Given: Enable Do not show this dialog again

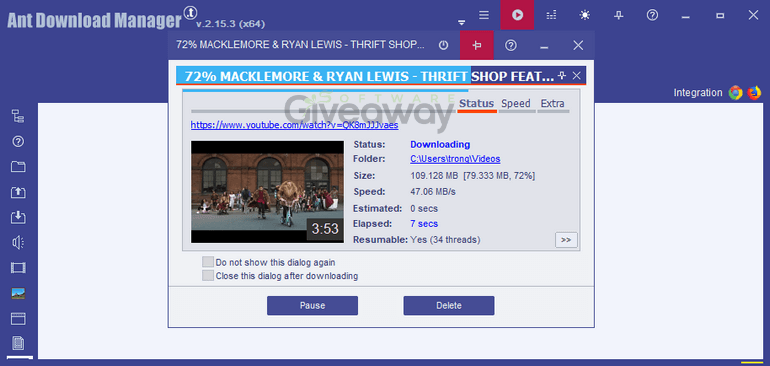Looking at the screenshot, I should pos(208,262).
